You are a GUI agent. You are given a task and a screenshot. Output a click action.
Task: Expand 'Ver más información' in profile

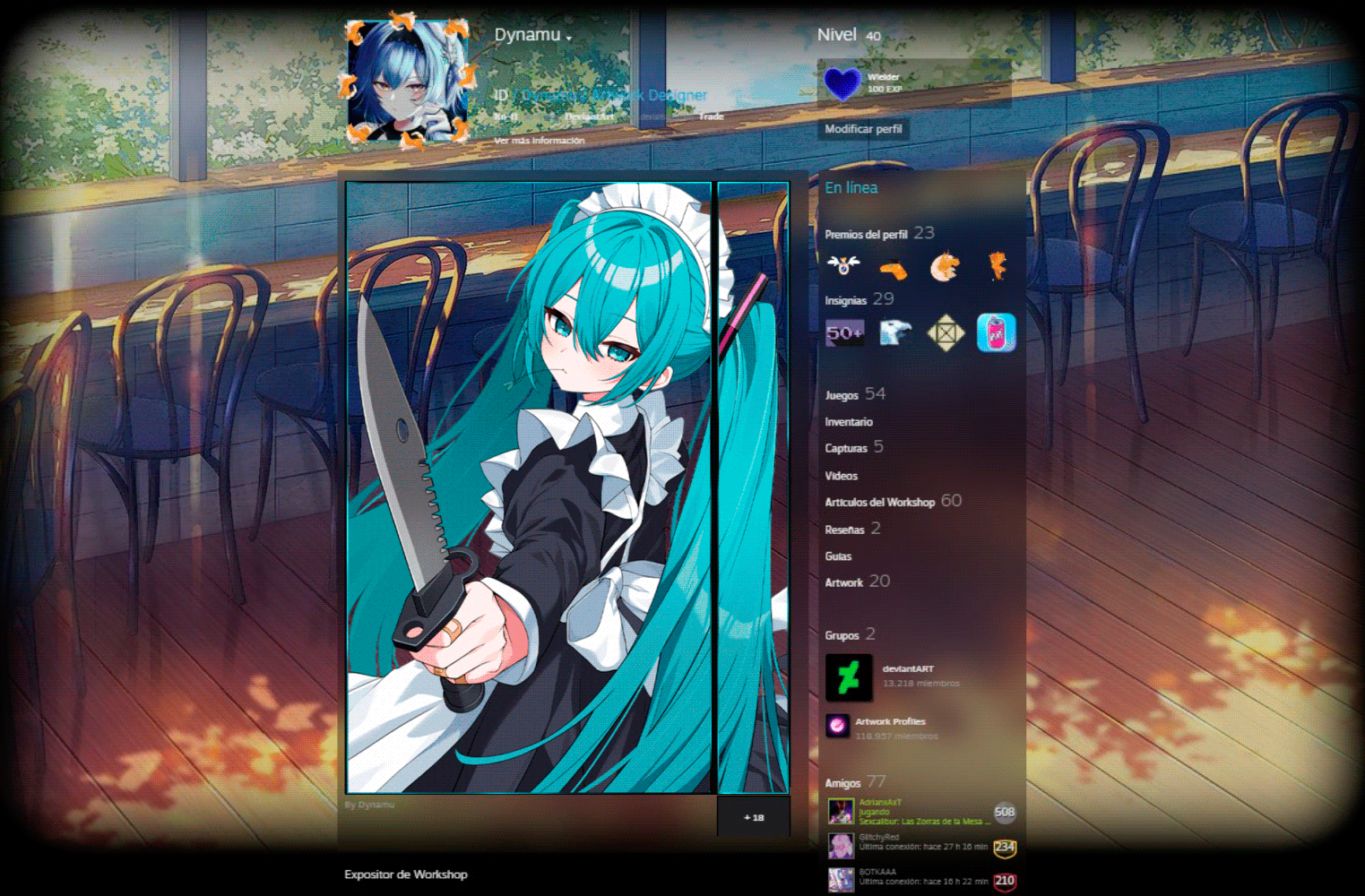coord(540,141)
